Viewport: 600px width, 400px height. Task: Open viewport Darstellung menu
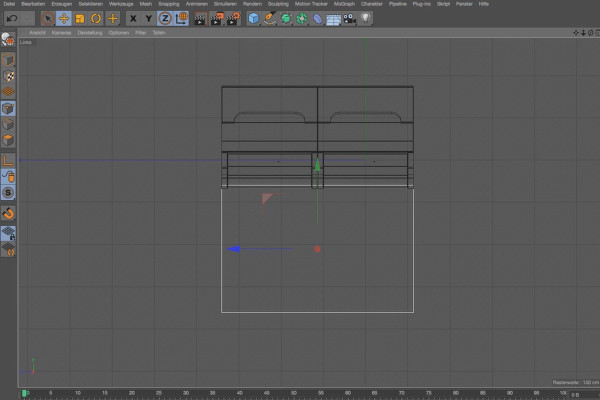pyautogui.click(x=90, y=33)
